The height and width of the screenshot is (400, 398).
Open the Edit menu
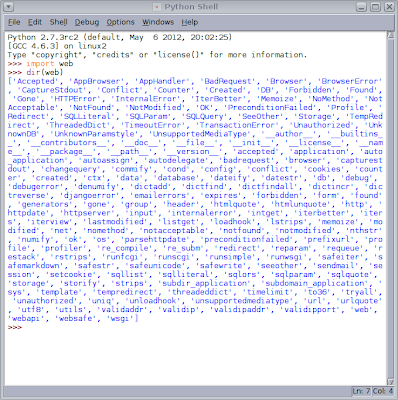pos(35,22)
